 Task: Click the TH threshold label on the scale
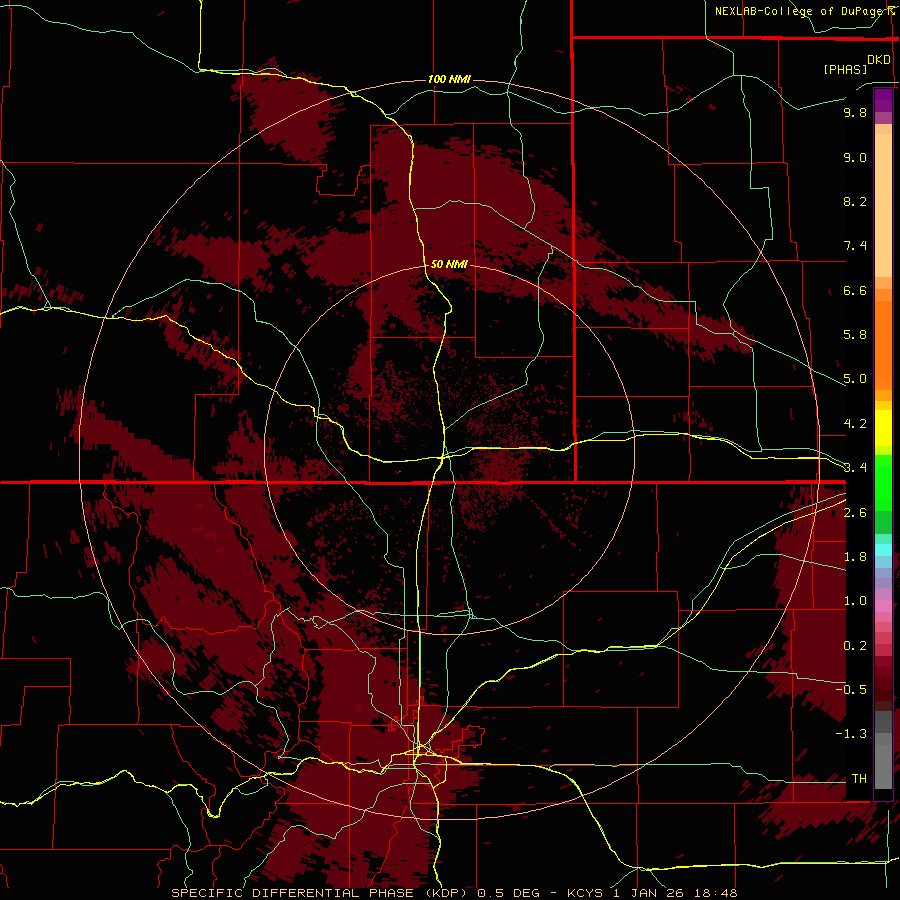[x=859, y=779]
